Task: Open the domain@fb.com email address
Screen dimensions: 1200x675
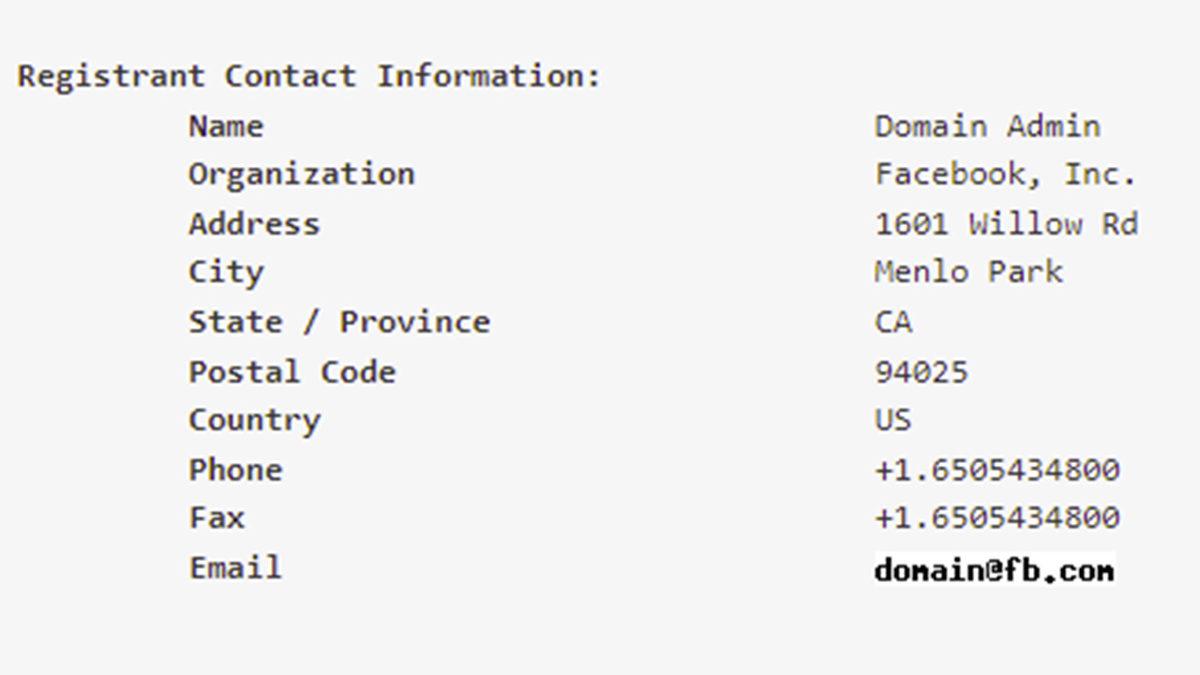Action: point(994,569)
